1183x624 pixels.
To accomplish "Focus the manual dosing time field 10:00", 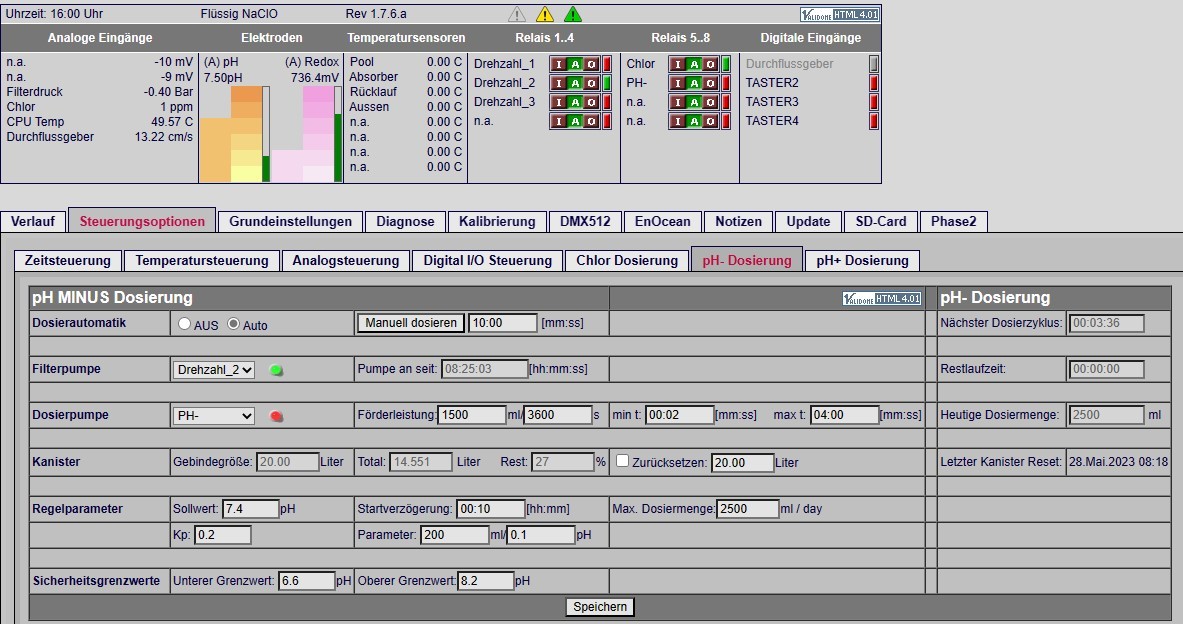I will 502,323.
